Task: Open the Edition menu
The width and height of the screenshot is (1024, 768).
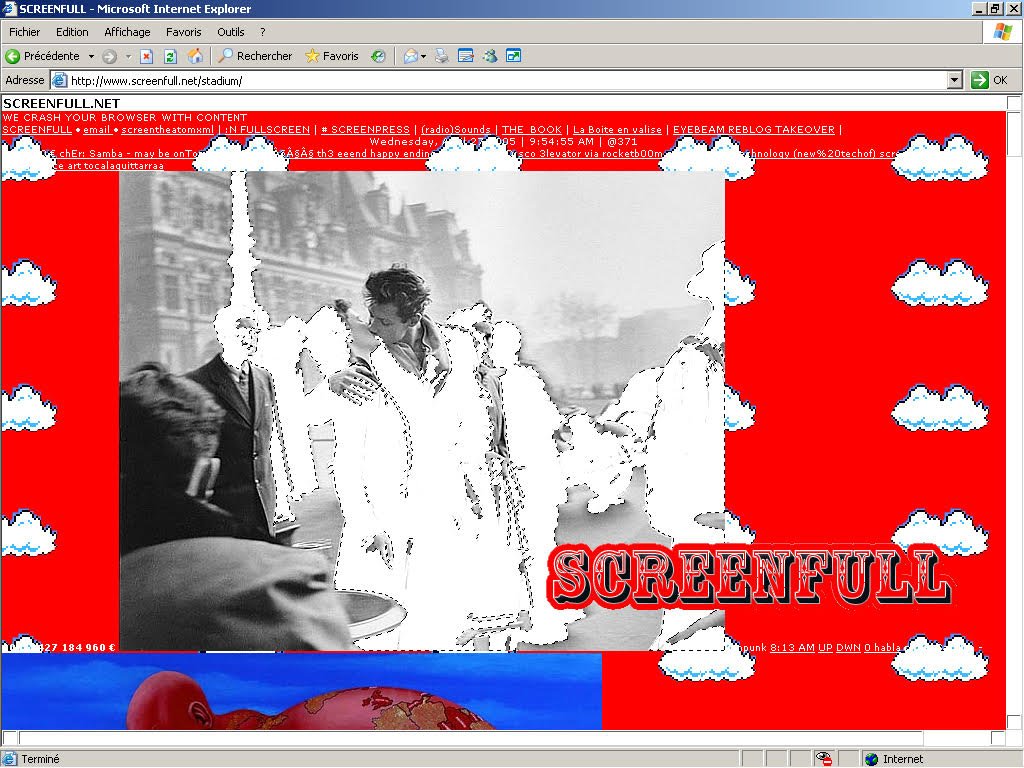Action: point(72,32)
